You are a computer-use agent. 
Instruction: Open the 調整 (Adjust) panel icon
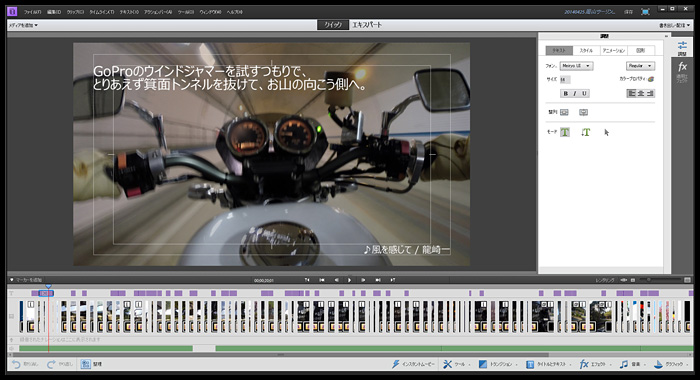click(682, 47)
